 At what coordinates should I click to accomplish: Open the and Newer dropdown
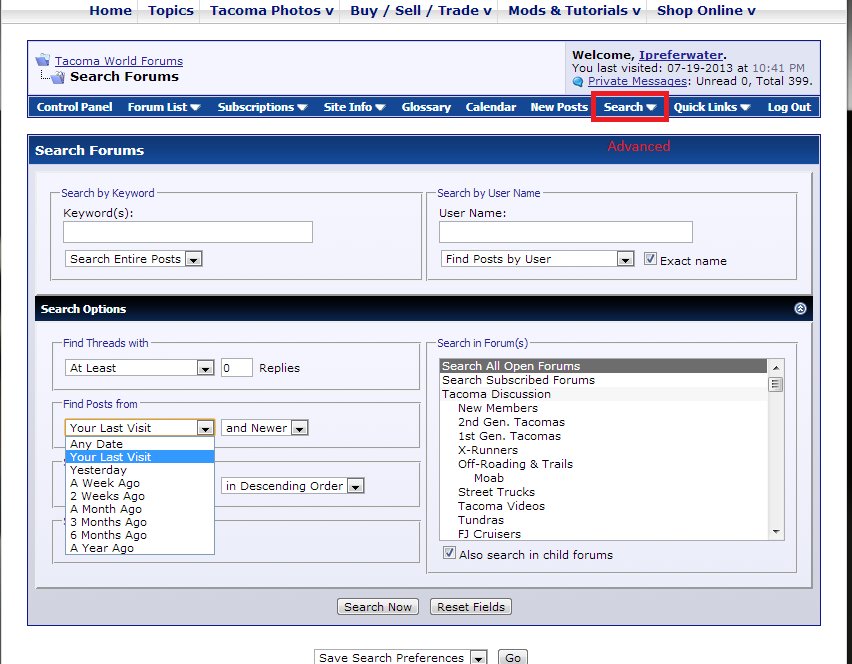point(265,428)
